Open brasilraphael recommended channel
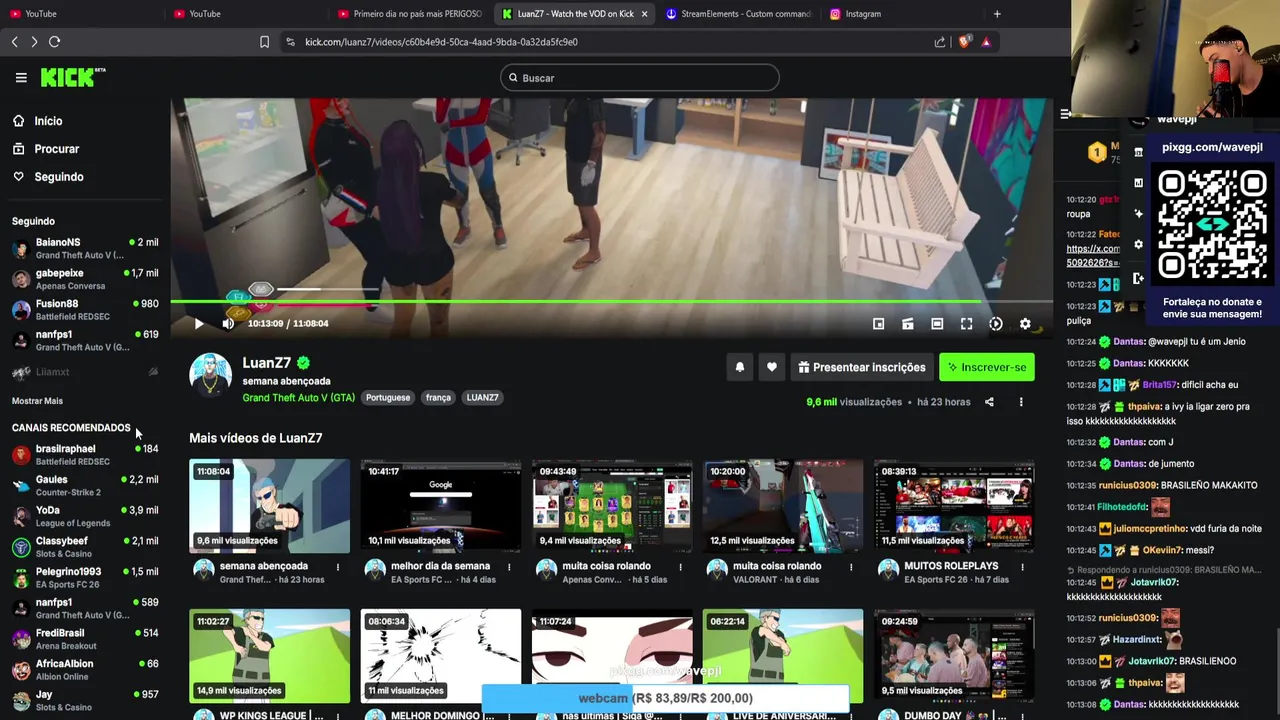Viewport: 1280px width, 720px height. pyautogui.click(x=85, y=455)
